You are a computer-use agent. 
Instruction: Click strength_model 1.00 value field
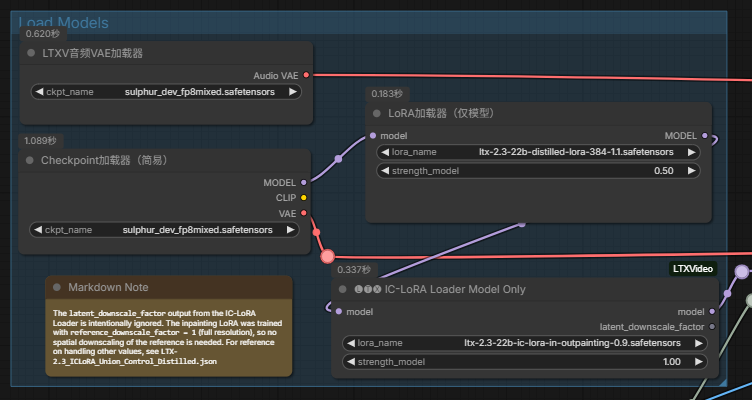click(525, 362)
